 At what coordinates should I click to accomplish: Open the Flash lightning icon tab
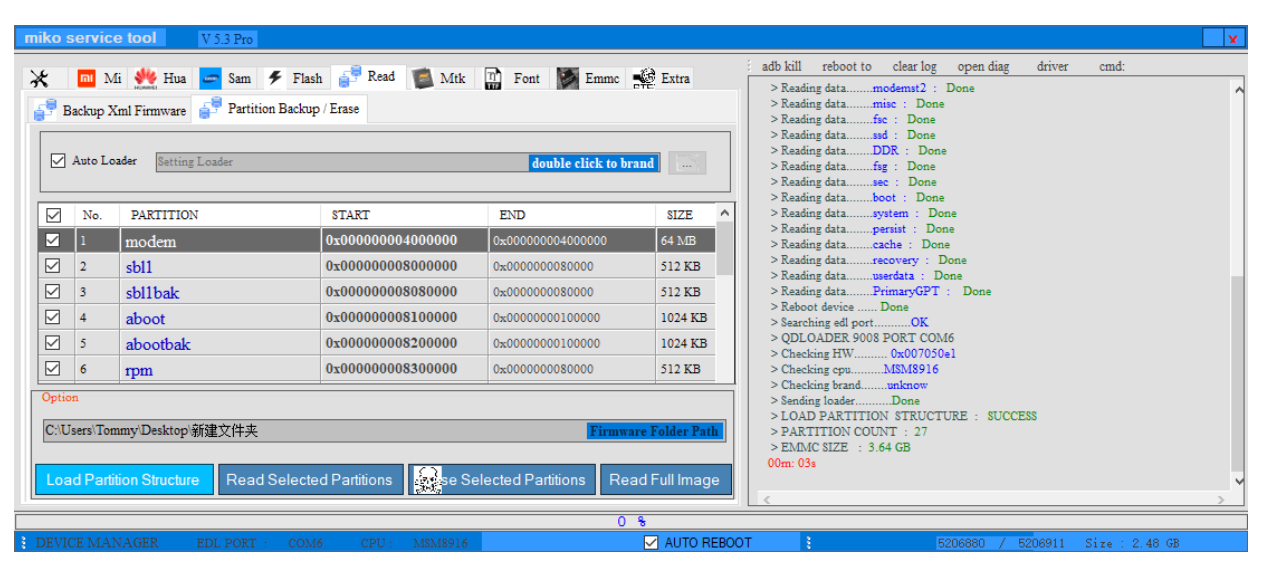pos(274,78)
